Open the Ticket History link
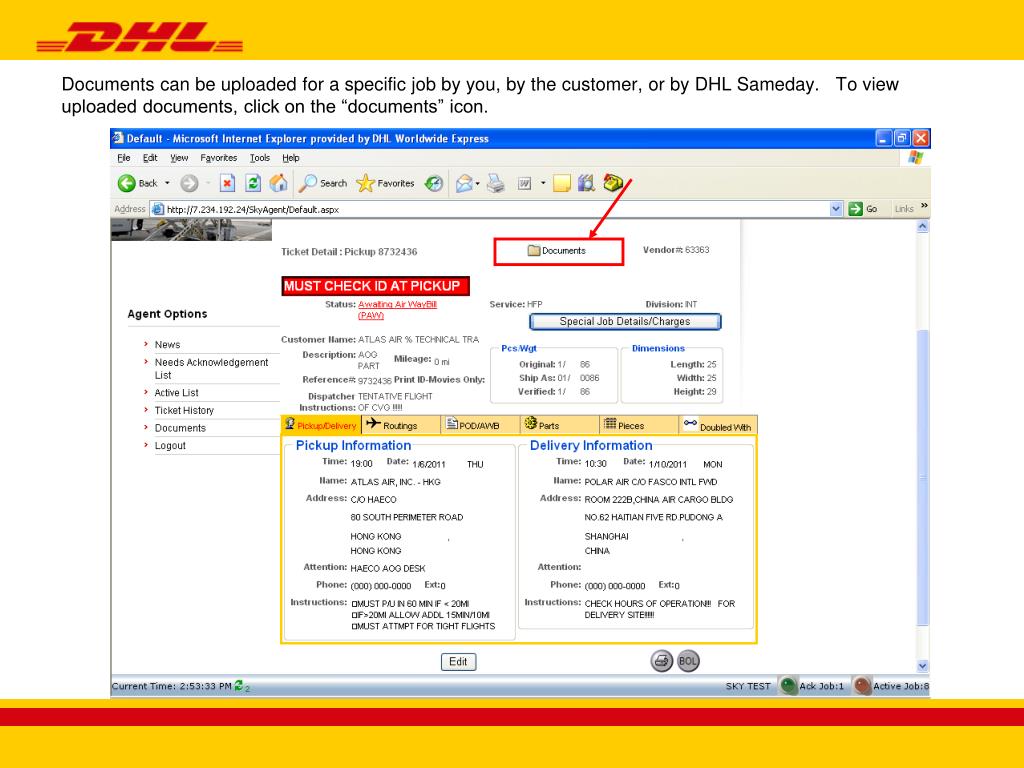Screen dimensions: 1024x768 click(x=184, y=410)
